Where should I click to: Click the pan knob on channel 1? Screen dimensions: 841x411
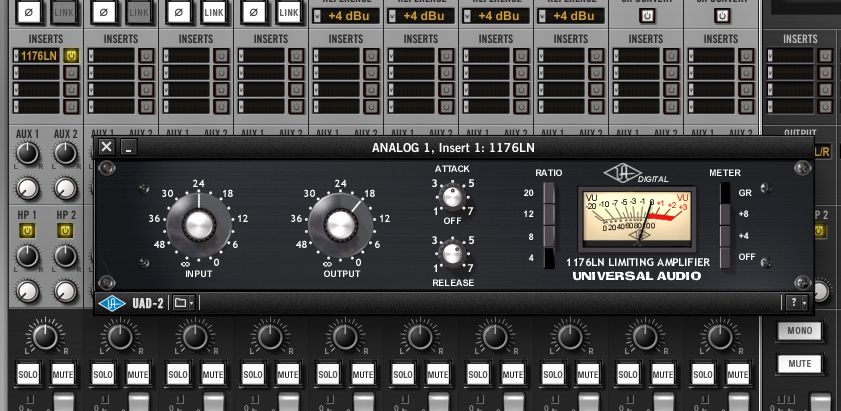[x=45, y=336]
